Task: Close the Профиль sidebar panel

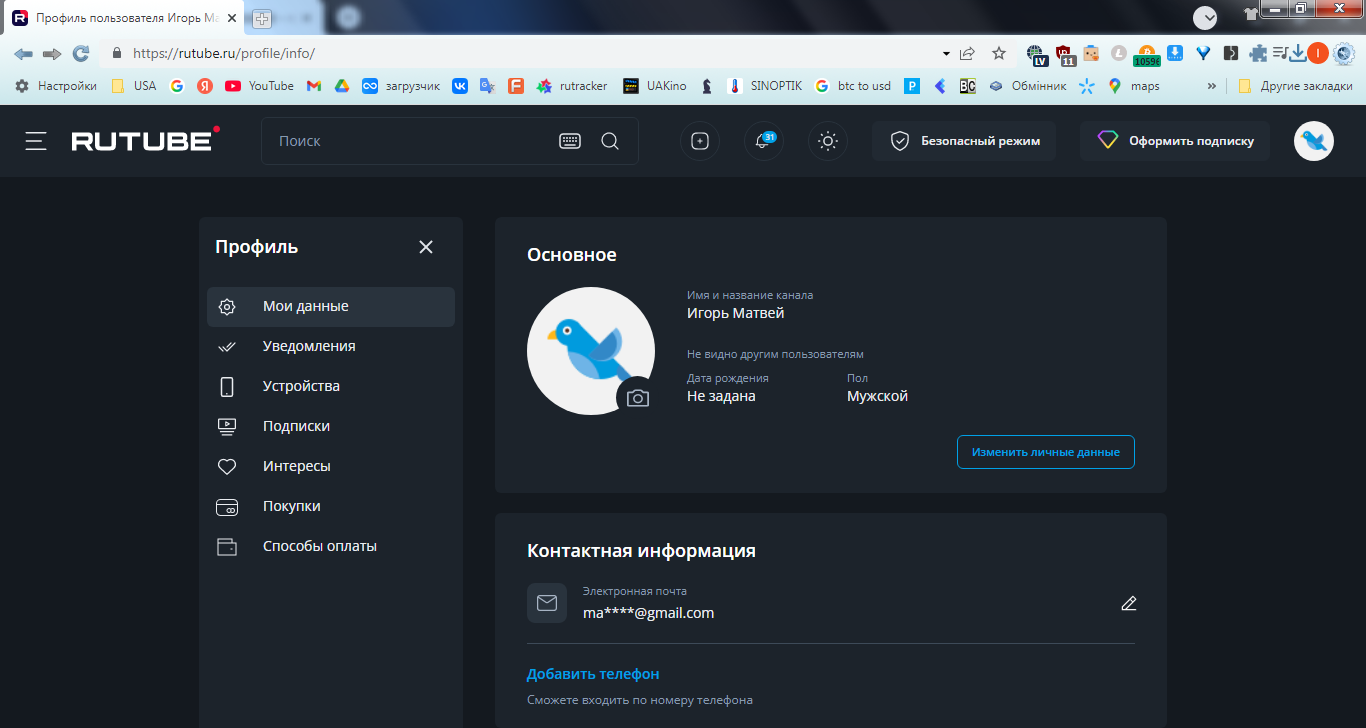Action: [426, 247]
